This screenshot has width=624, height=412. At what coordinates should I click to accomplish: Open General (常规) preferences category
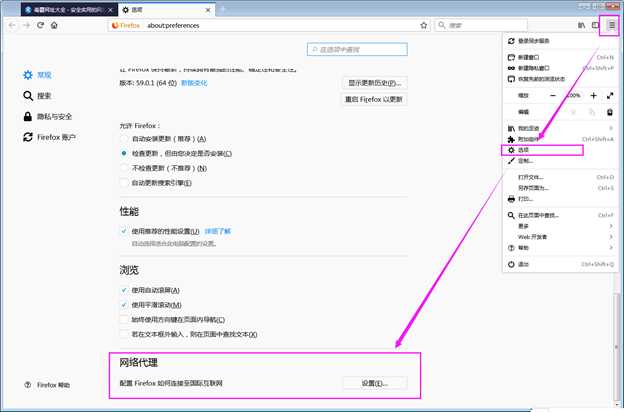pos(37,75)
